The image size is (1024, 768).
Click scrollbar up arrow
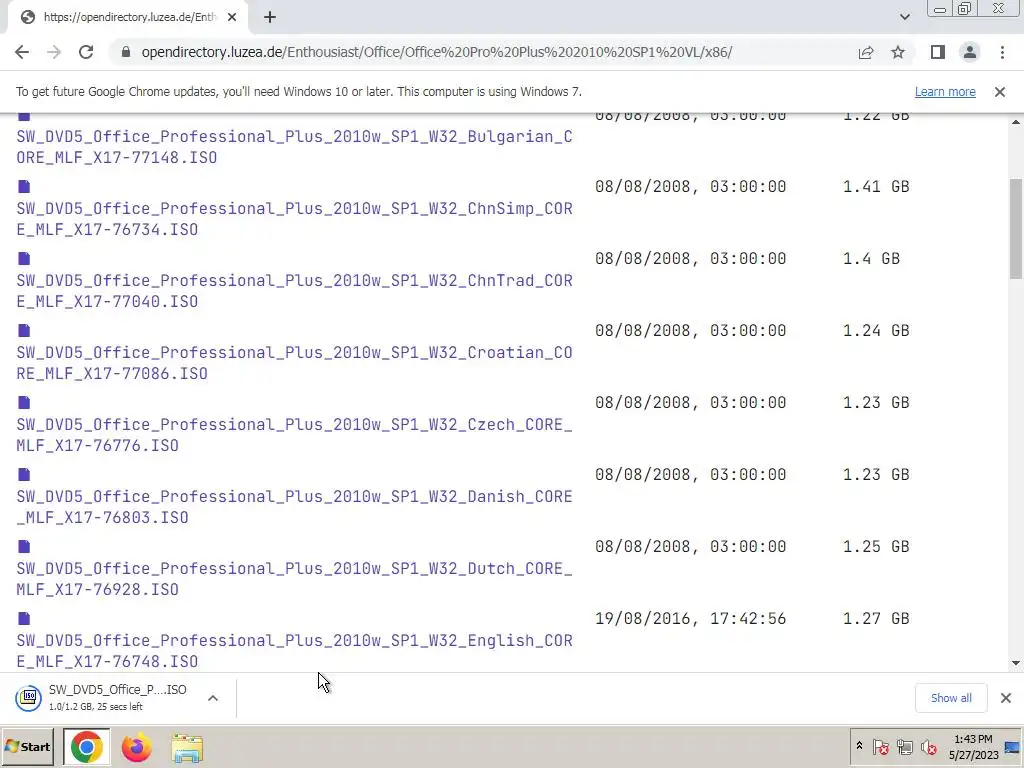(x=1016, y=121)
